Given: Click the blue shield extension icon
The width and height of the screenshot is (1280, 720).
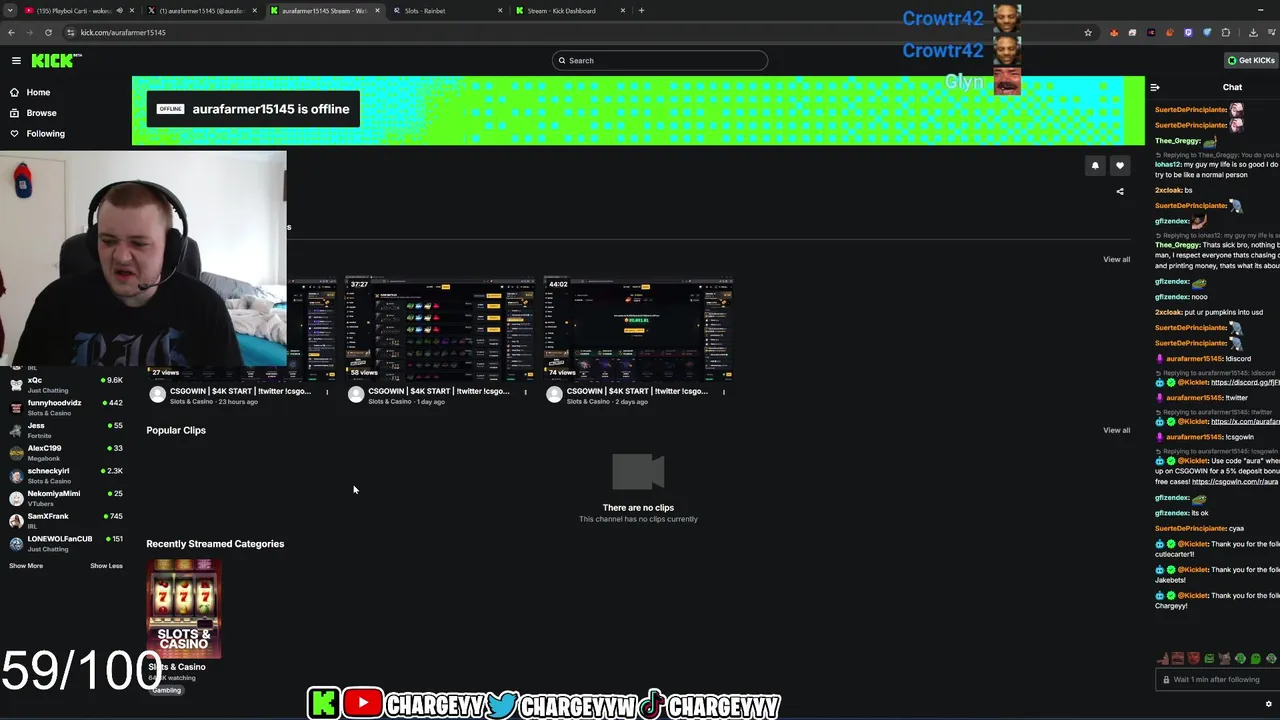Looking at the screenshot, I should pyautogui.click(x=1207, y=32).
